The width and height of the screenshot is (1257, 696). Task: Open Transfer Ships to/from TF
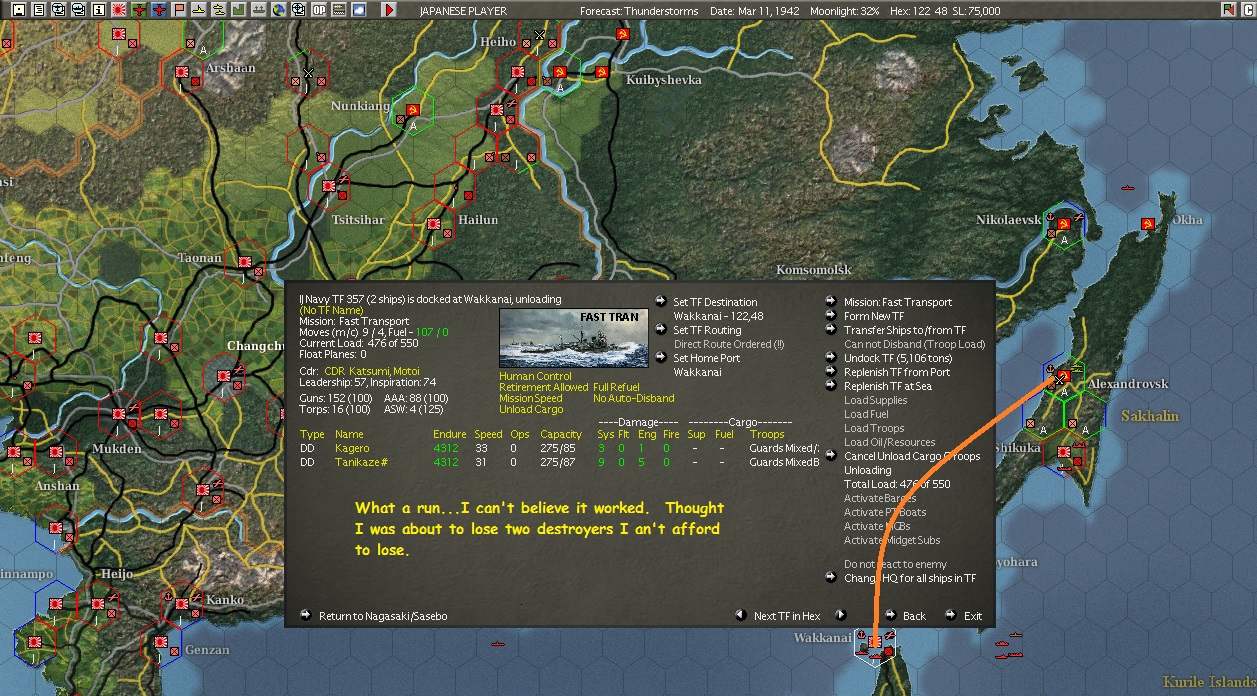(905, 330)
